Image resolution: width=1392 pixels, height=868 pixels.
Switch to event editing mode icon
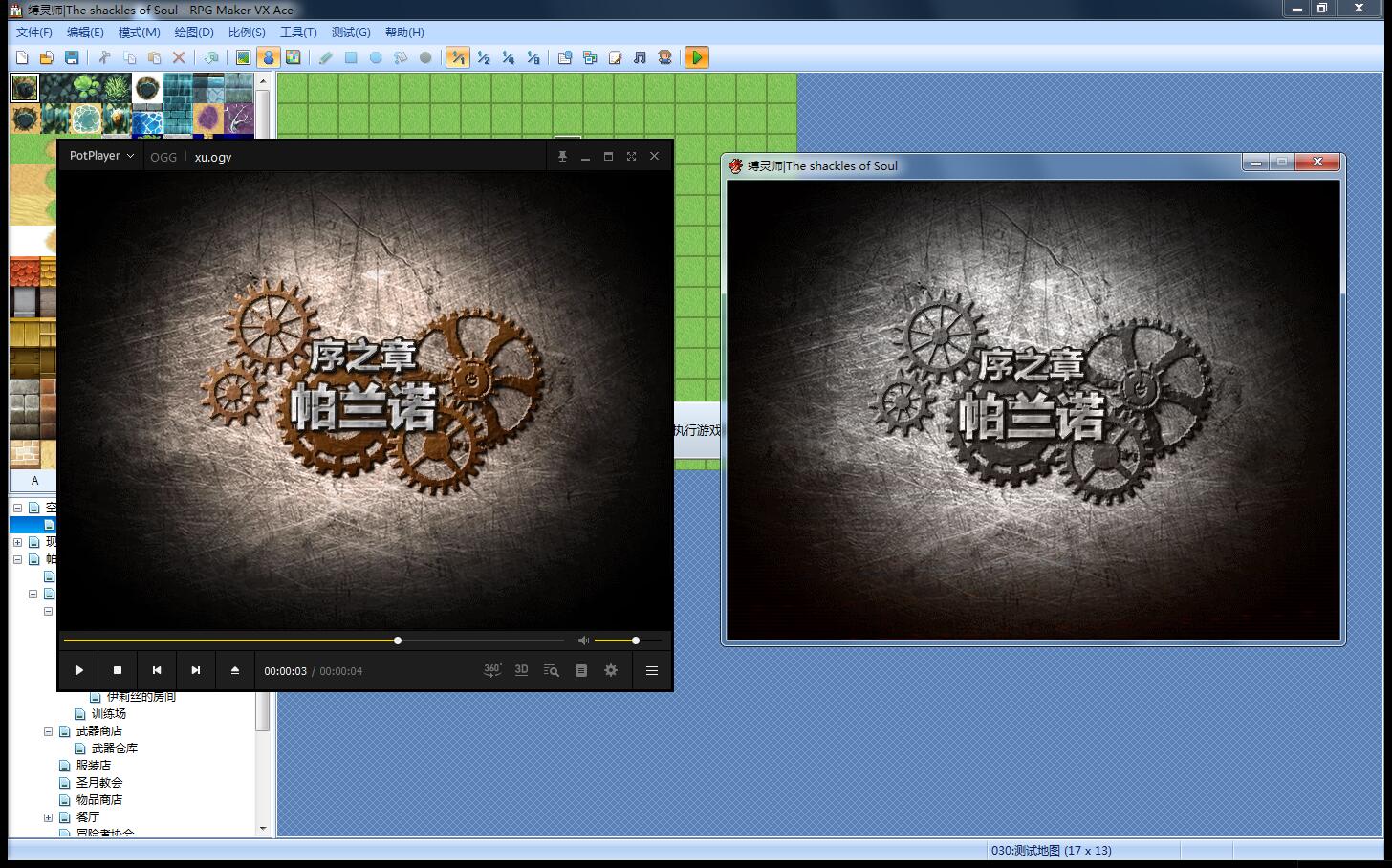pos(269,57)
